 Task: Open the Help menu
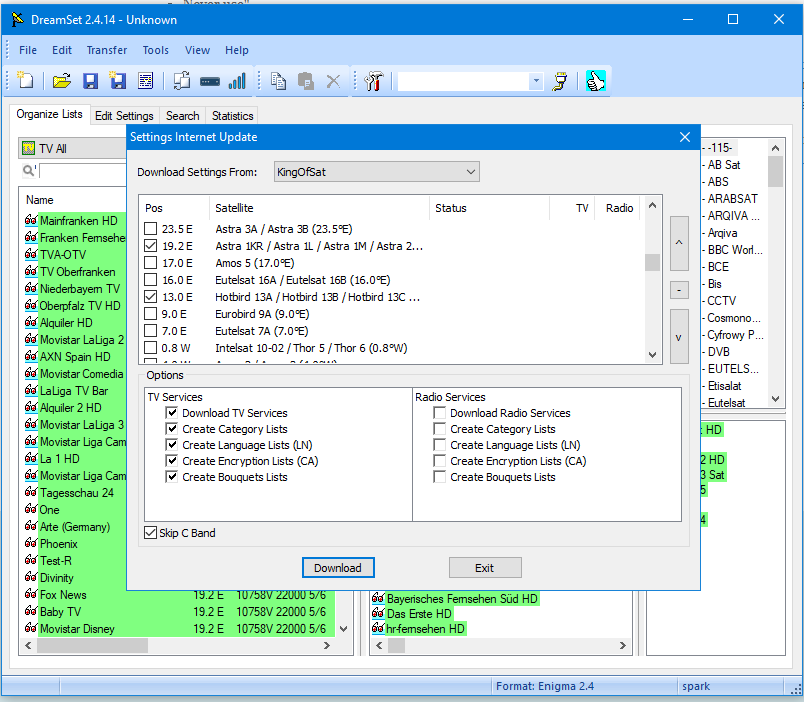(236, 50)
